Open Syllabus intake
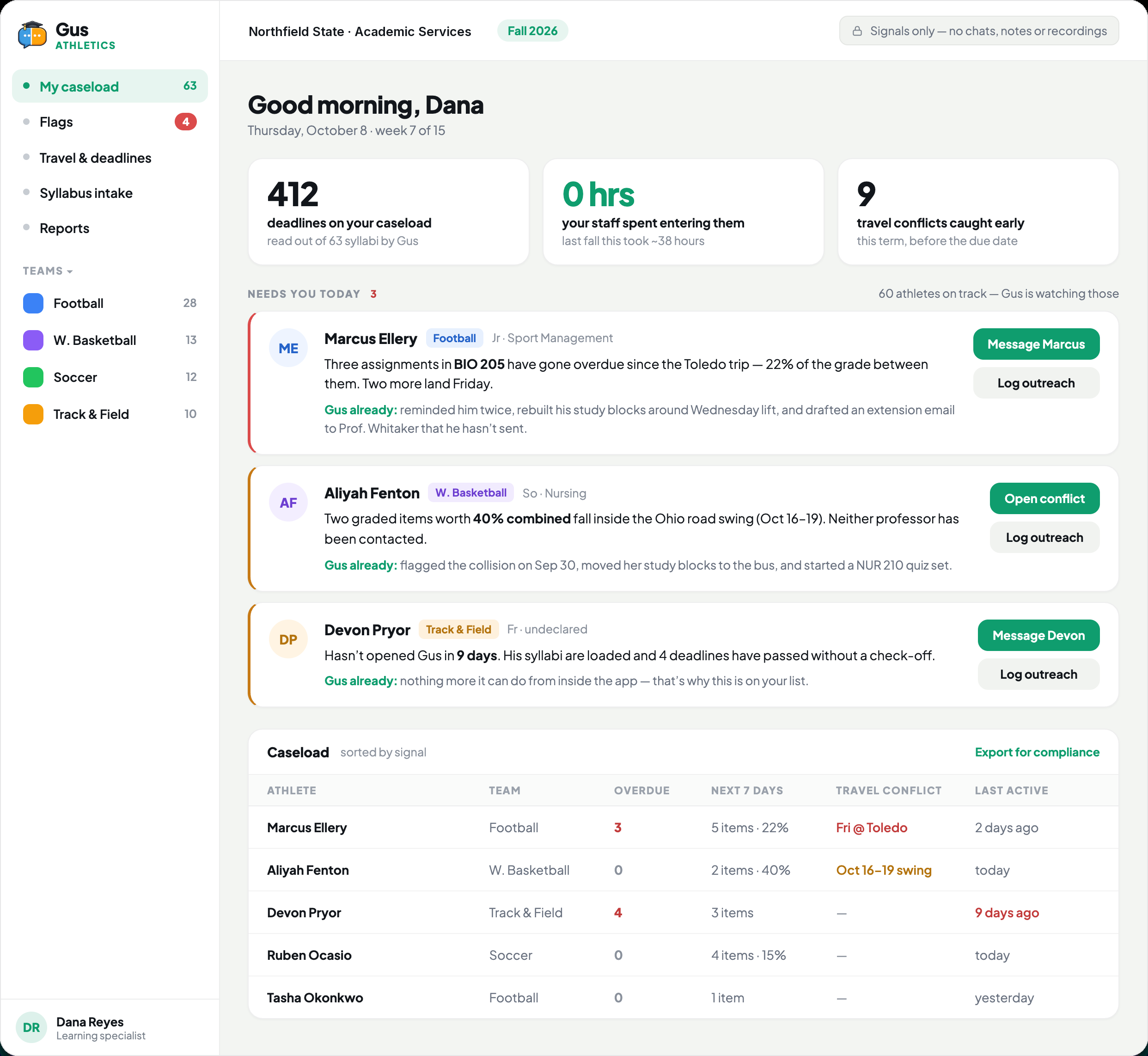1148x1056 pixels. tap(110, 193)
